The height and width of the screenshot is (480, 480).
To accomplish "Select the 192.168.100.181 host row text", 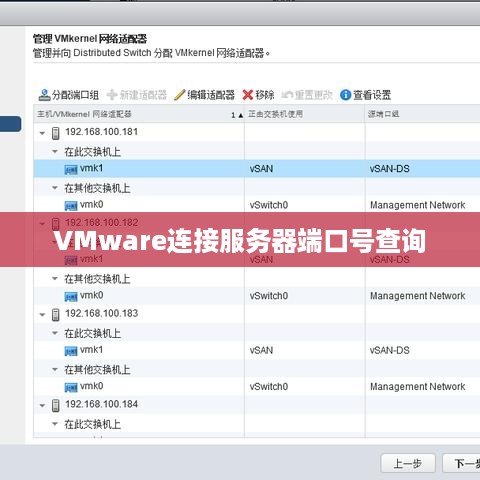I will pyautogui.click(x=101, y=132).
